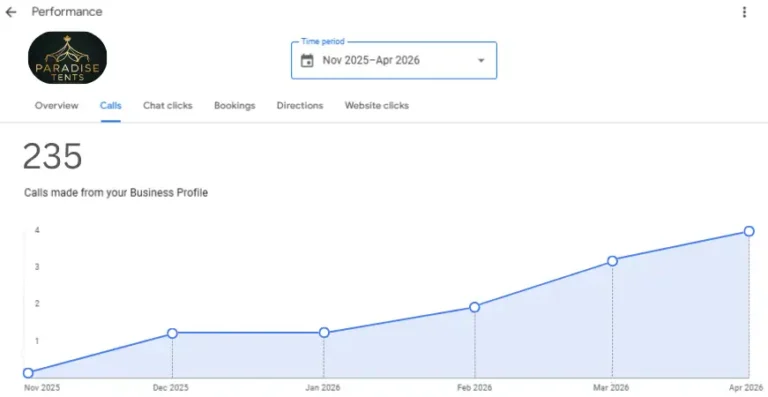Click the Mar 2026 chart data point
This screenshot has height=397, width=768.
[612, 261]
